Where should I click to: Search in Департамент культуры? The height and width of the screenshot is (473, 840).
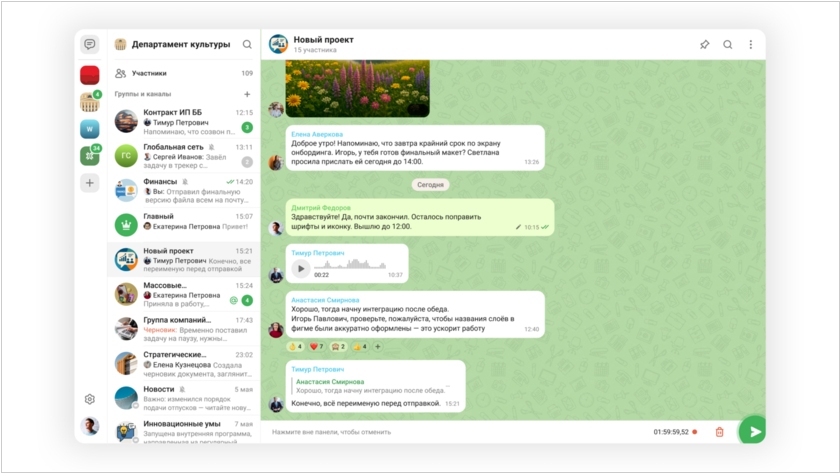tap(247, 44)
